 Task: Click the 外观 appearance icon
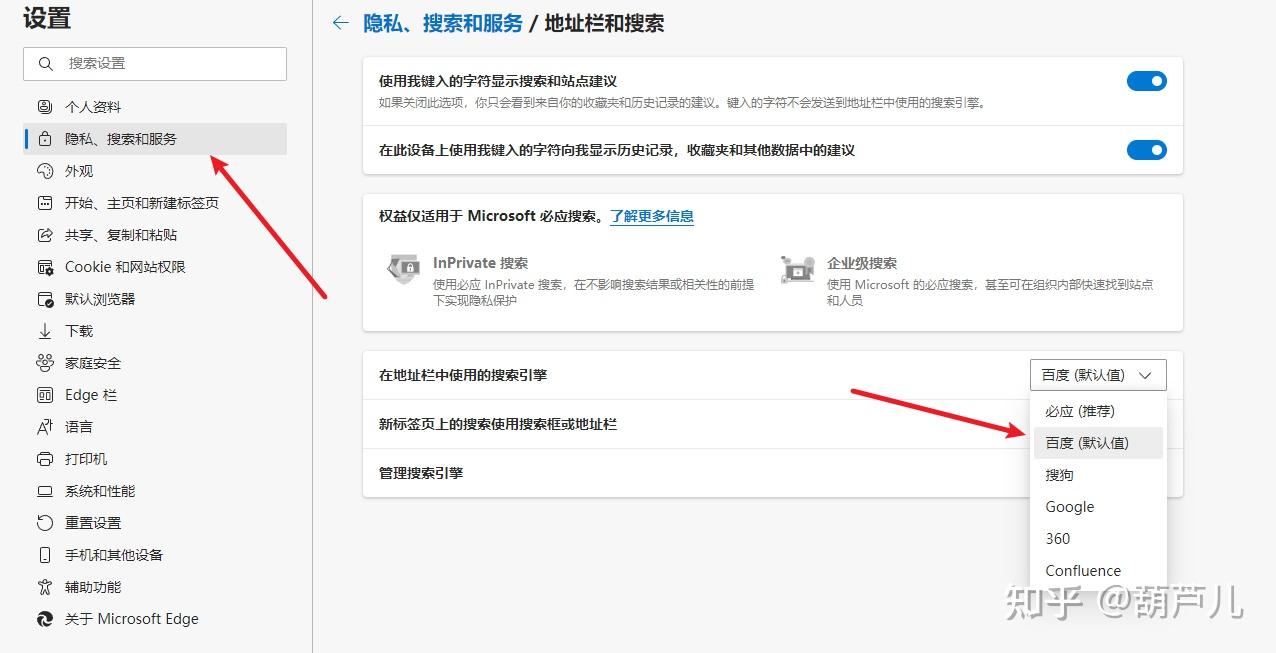(44, 171)
